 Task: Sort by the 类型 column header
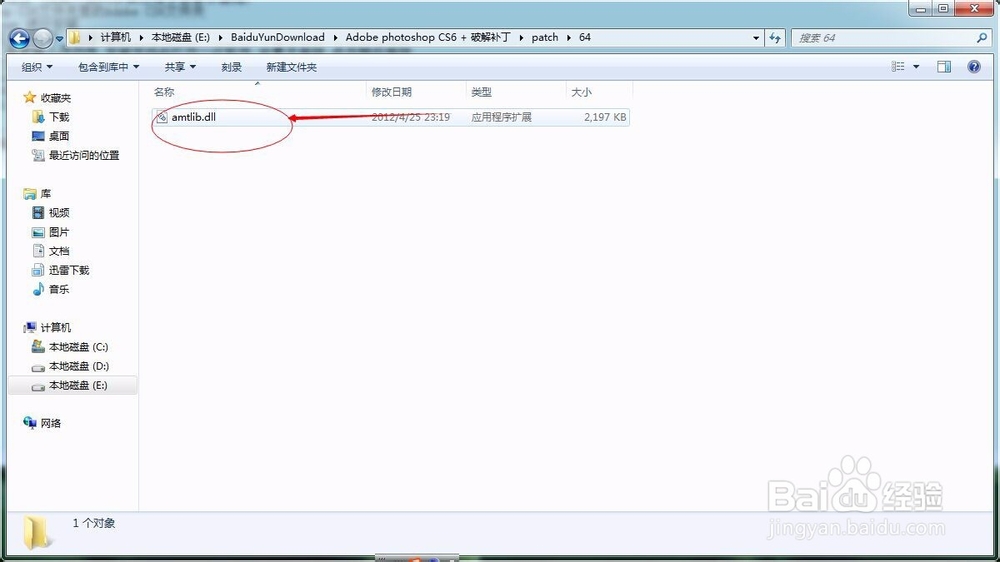point(482,92)
